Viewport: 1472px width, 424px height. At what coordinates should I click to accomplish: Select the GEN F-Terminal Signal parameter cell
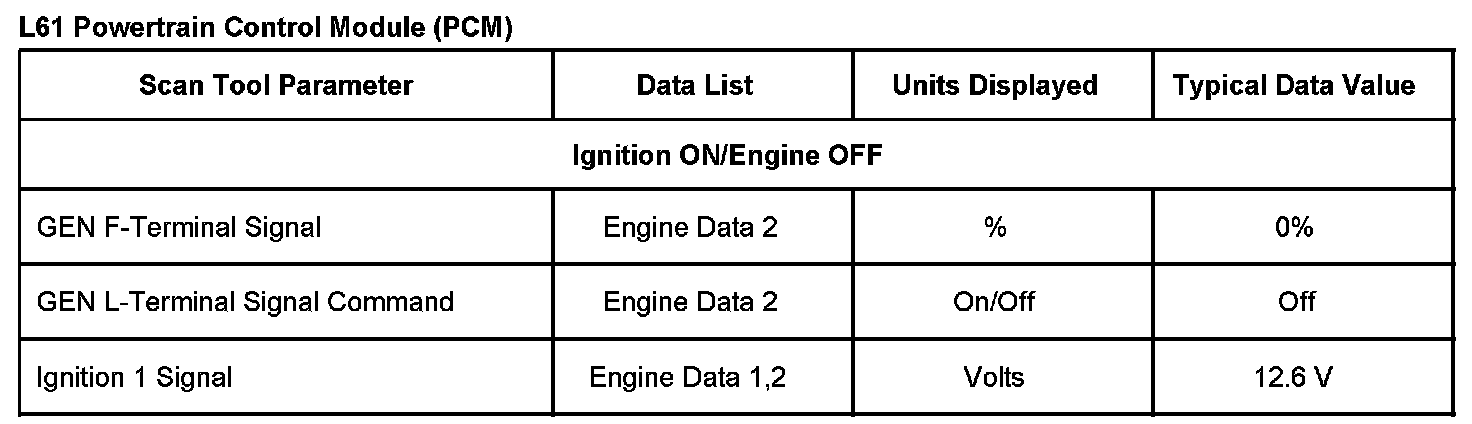click(x=179, y=228)
